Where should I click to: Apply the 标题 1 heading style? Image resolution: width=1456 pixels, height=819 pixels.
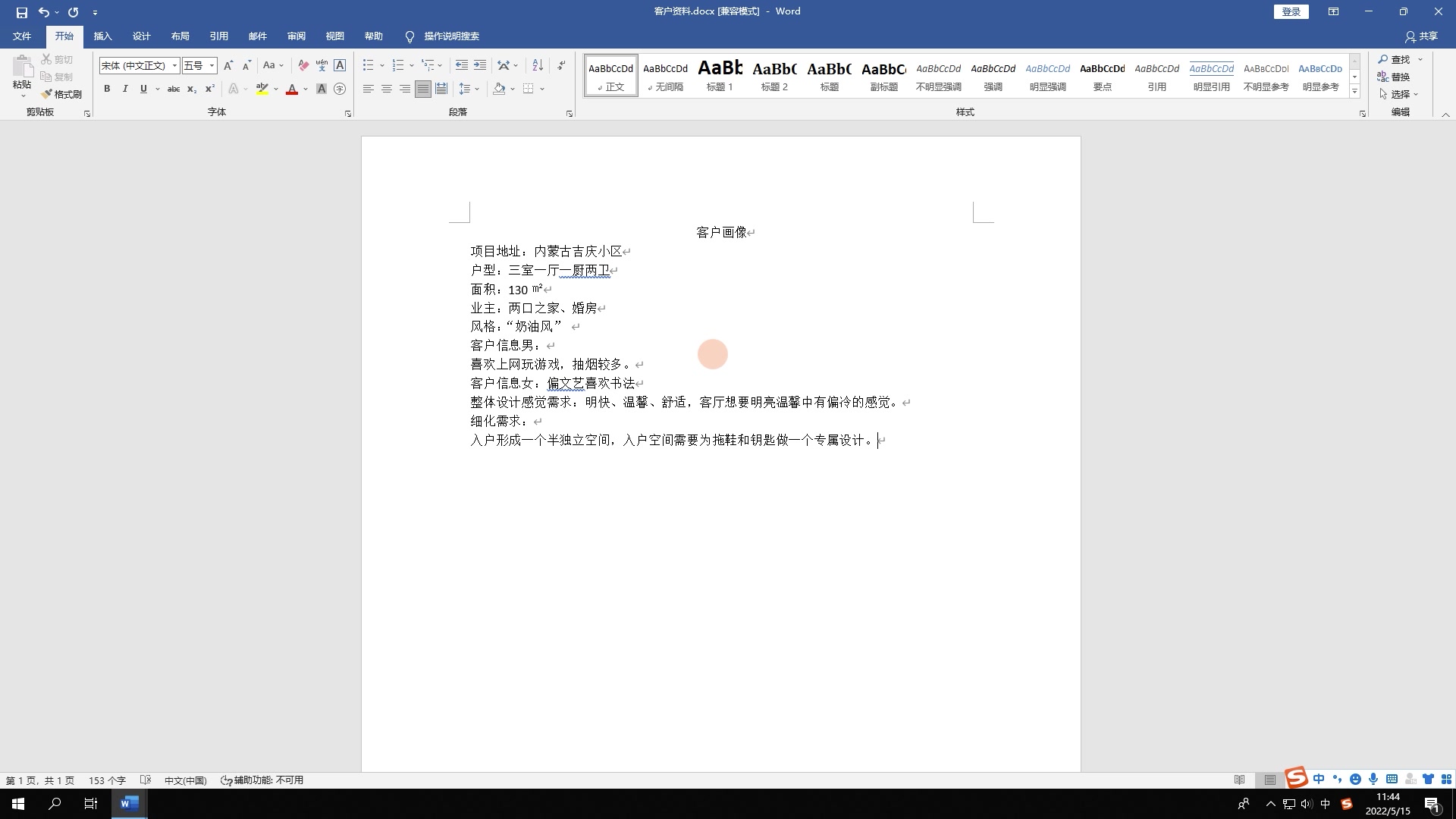click(720, 75)
